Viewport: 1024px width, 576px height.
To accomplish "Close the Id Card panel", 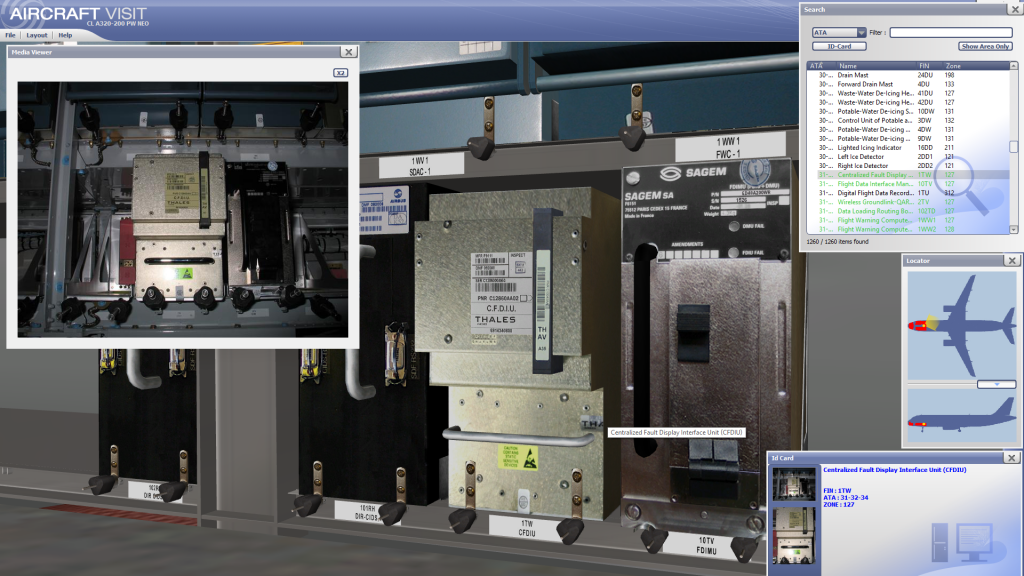I will point(1012,458).
